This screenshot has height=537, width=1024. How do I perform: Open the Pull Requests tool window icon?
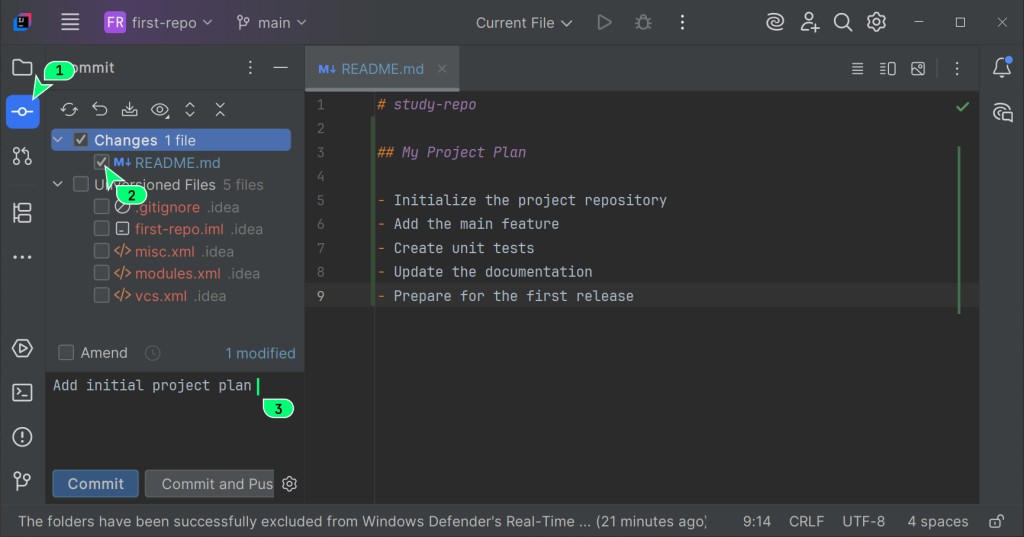click(x=22, y=156)
